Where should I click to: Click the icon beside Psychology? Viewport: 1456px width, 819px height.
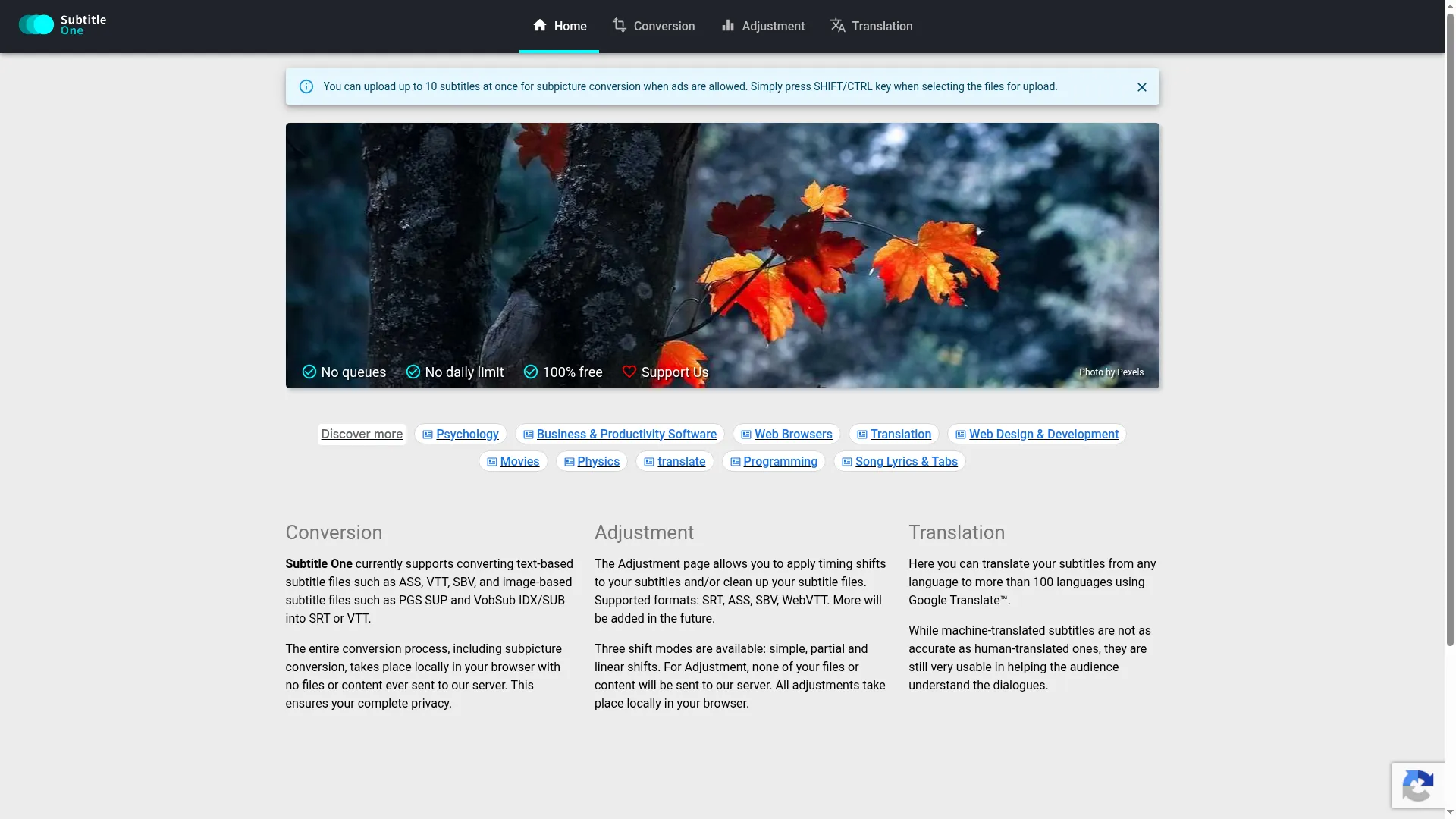tap(428, 435)
